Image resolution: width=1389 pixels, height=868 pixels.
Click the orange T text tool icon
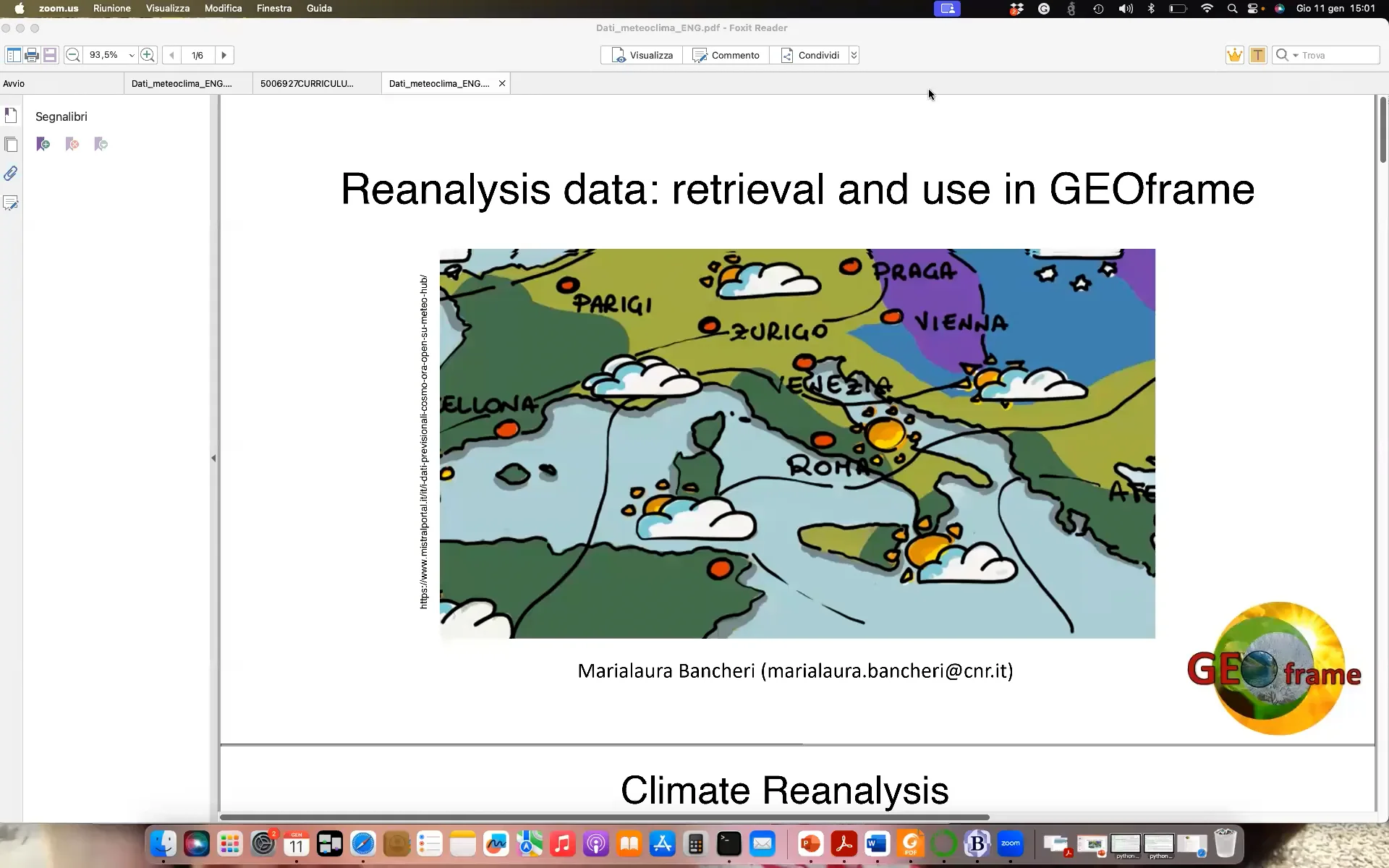(x=1258, y=55)
